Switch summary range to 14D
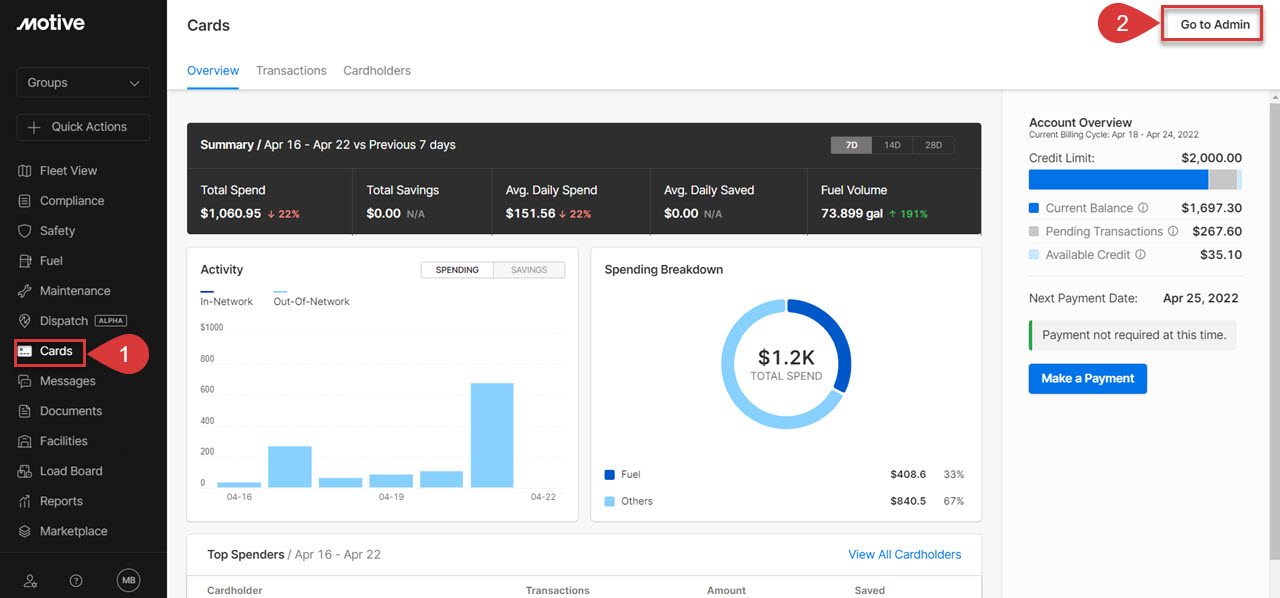This screenshot has height=598, width=1280. point(892,145)
